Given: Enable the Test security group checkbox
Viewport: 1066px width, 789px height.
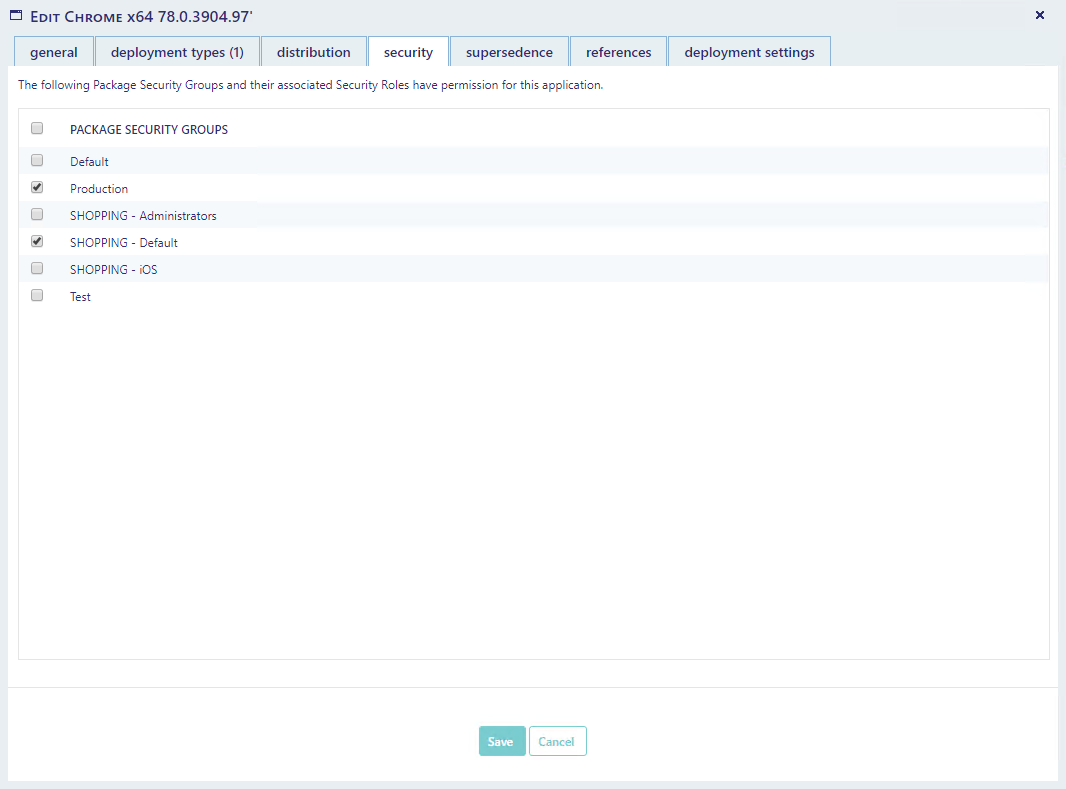Looking at the screenshot, I should [x=37, y=295].
